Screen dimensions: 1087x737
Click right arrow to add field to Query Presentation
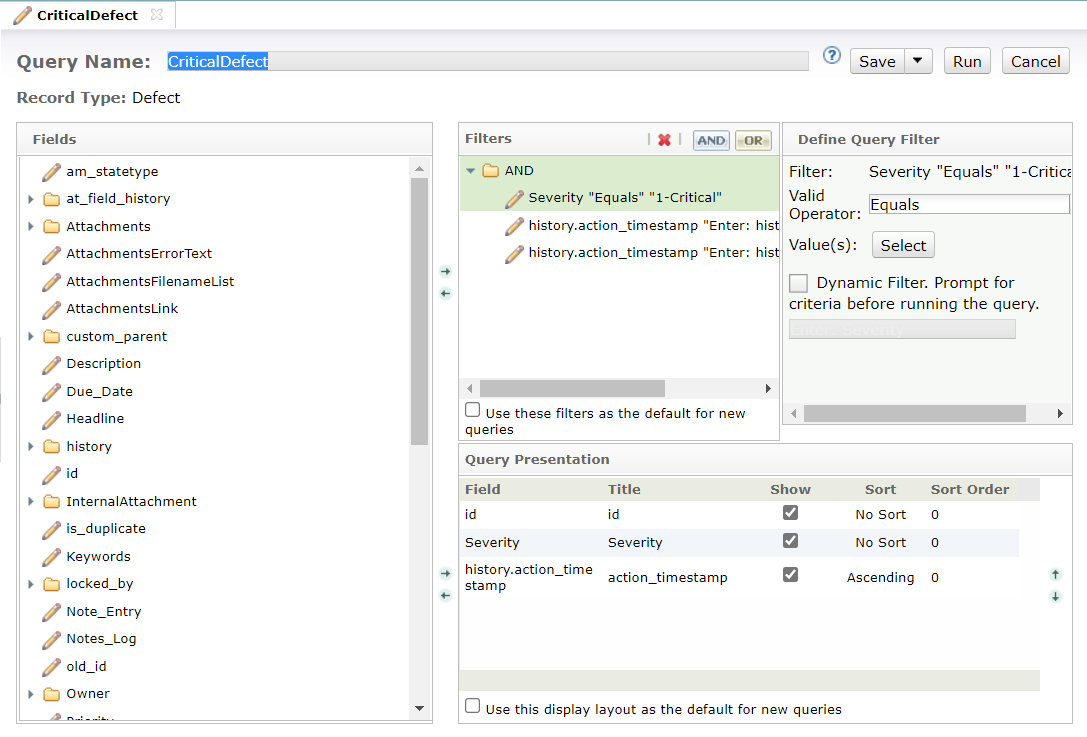[x=446, y=573]
